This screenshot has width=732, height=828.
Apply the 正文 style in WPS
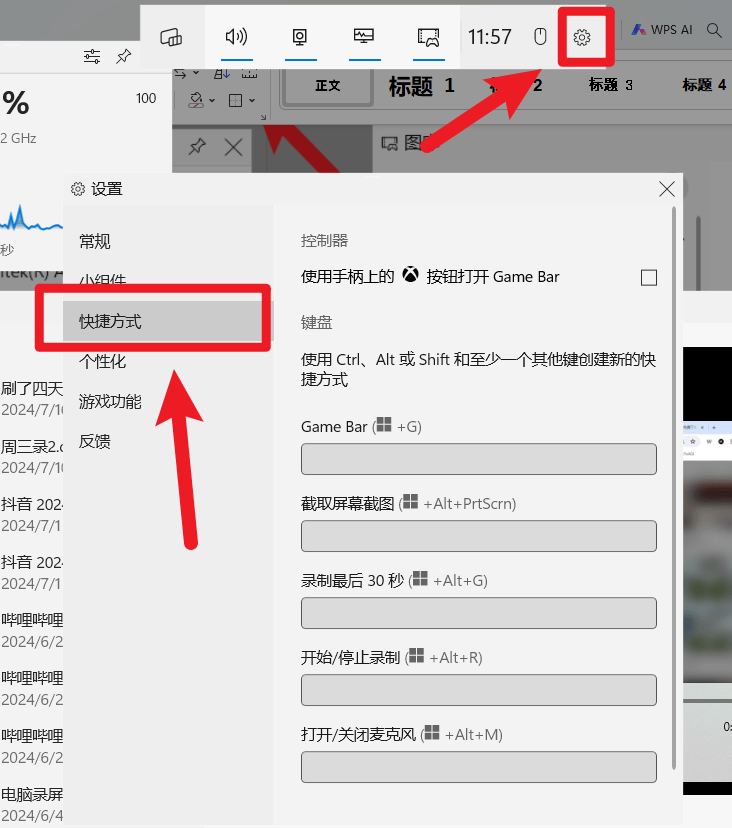click(327, 86)
